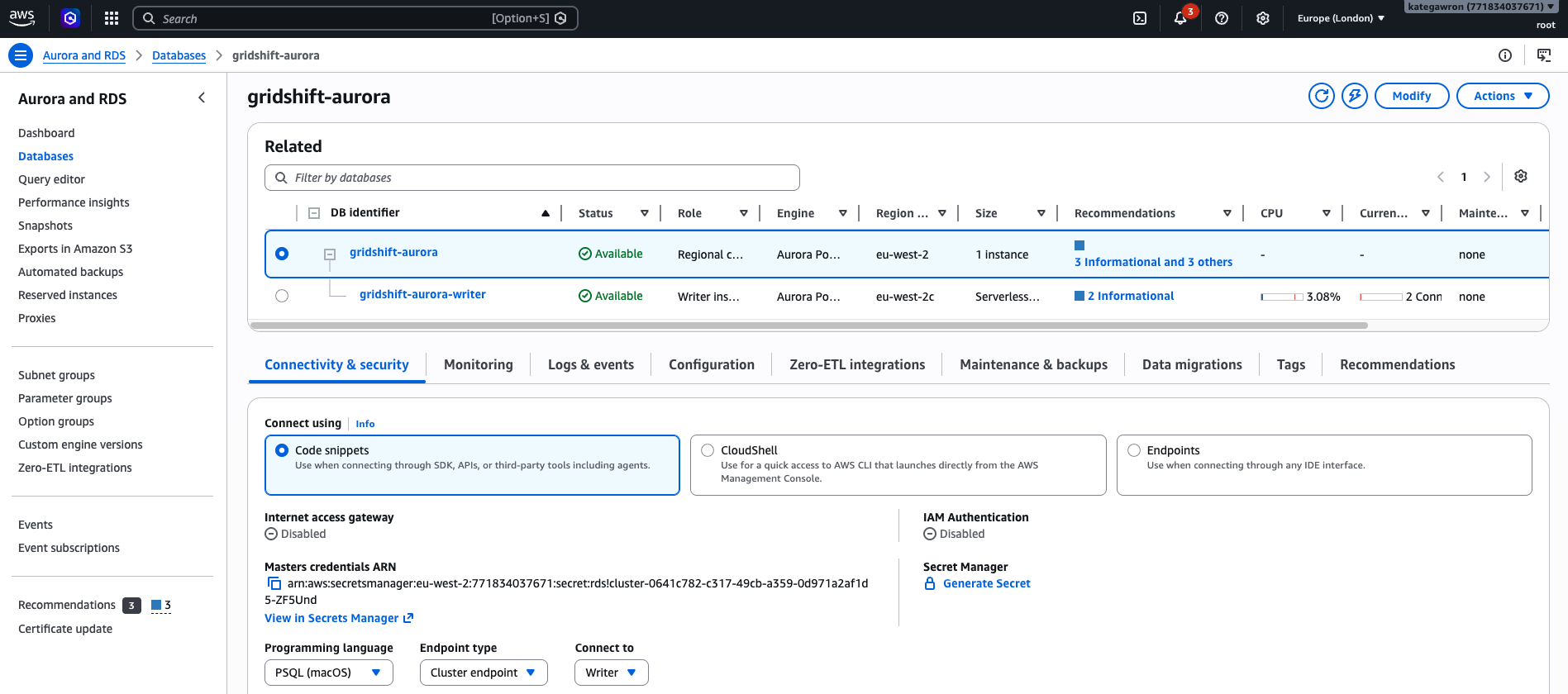Open the Actions dropdown

click(1503, 96)
